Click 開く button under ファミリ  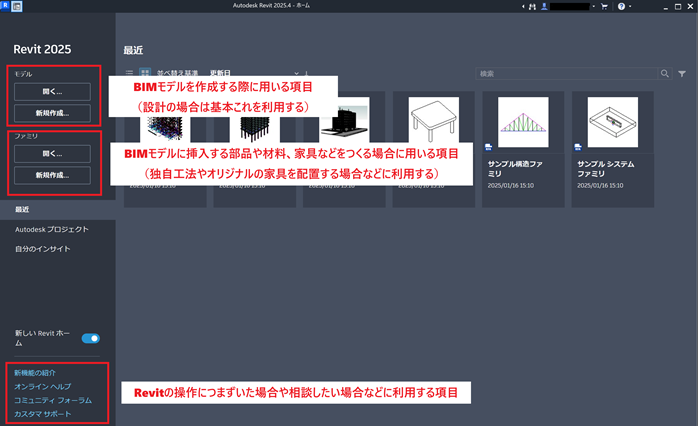click(x=53, y=154)
